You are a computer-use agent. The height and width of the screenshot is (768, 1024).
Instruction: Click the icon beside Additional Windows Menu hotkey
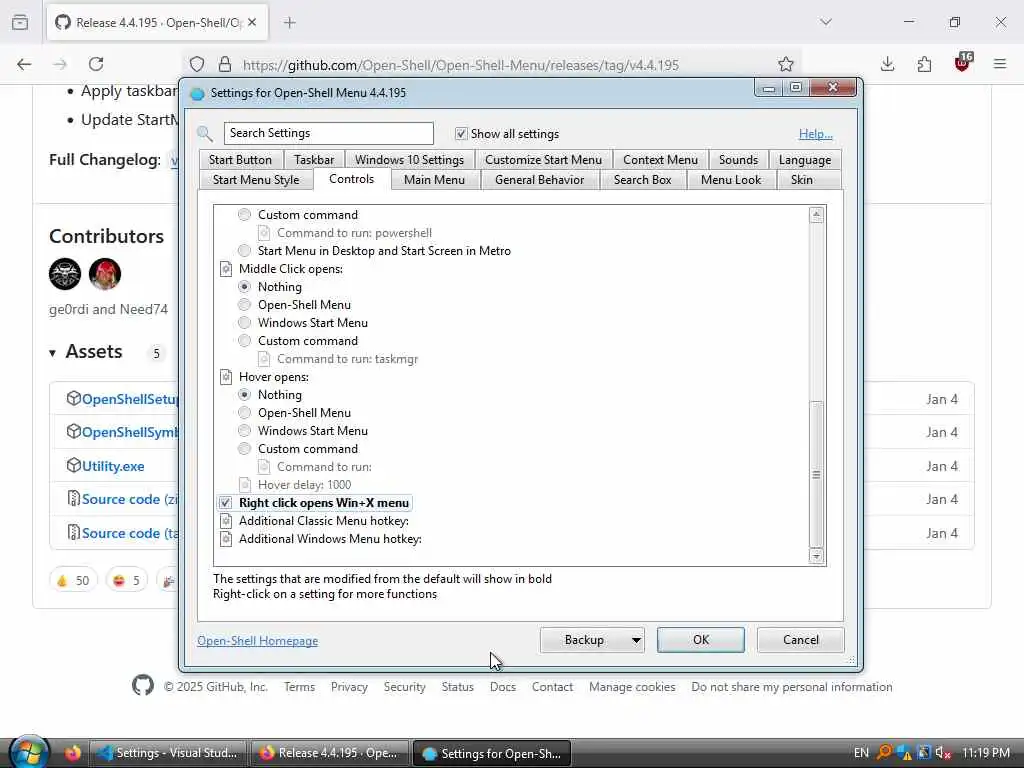click(x=226, y=539)
